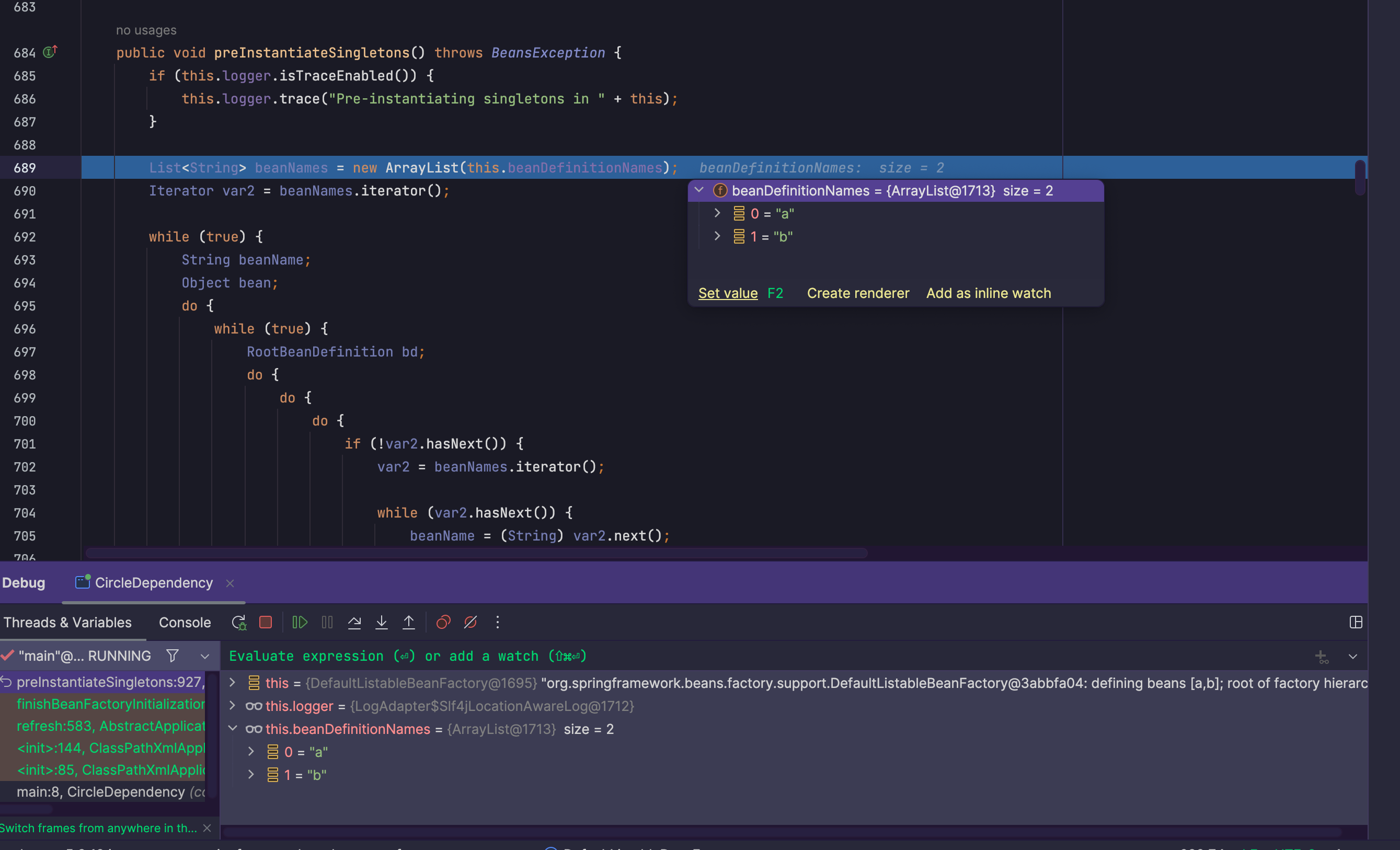Click the Step Over icon
1400x850 pixels.
[354, 622]
